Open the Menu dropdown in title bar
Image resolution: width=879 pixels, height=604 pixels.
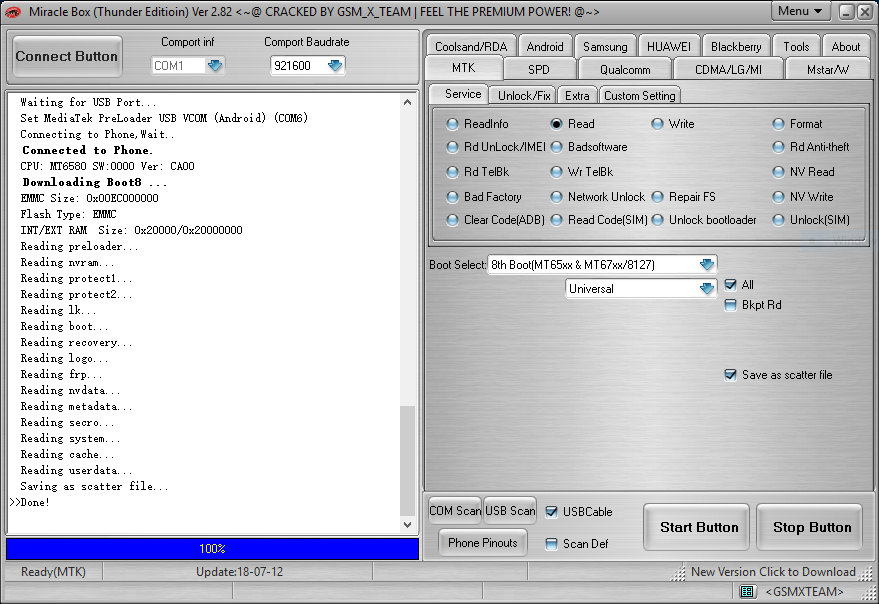click(x=800, y=11)
